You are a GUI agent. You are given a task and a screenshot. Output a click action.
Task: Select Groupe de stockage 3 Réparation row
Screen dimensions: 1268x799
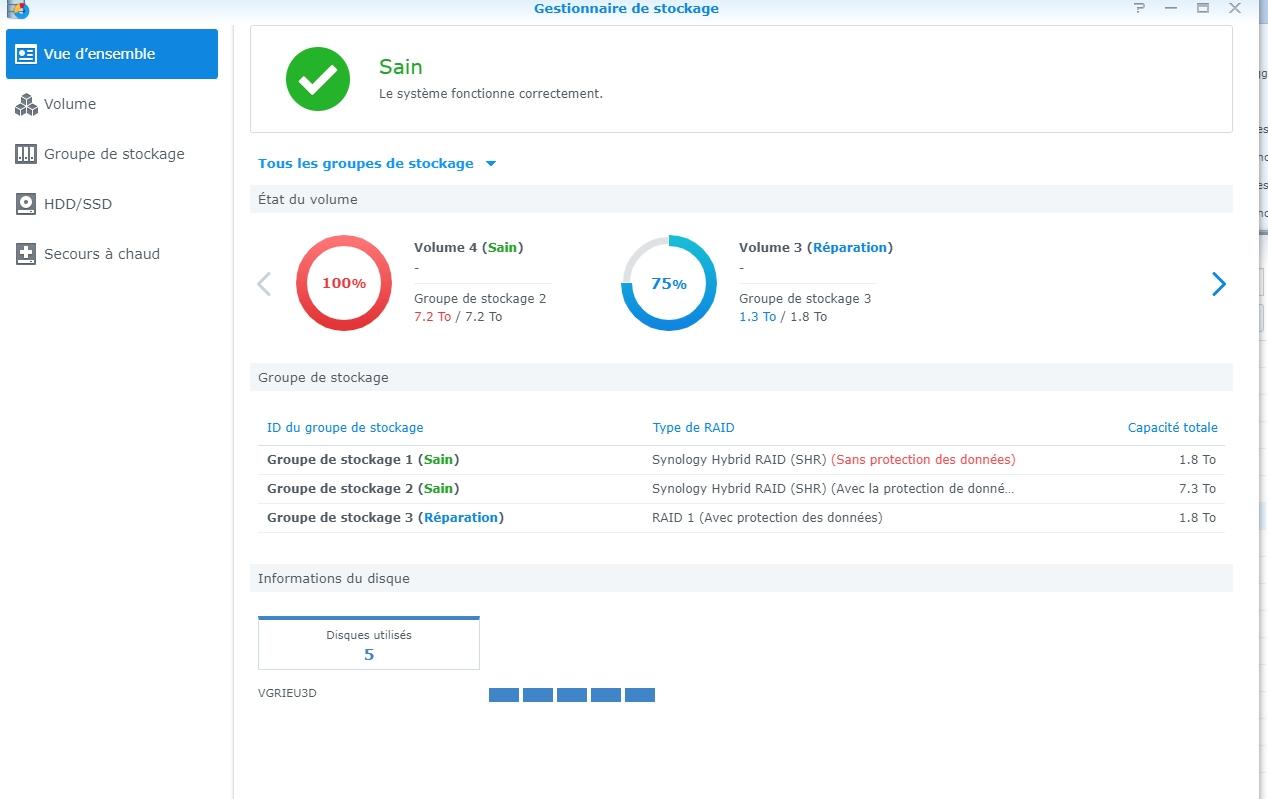point(740,518)
